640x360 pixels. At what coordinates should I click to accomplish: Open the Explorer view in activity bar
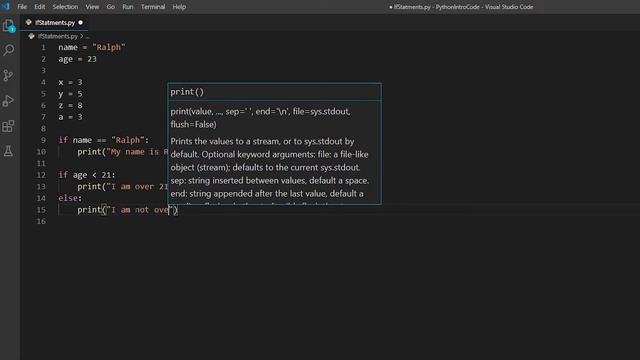9,26
